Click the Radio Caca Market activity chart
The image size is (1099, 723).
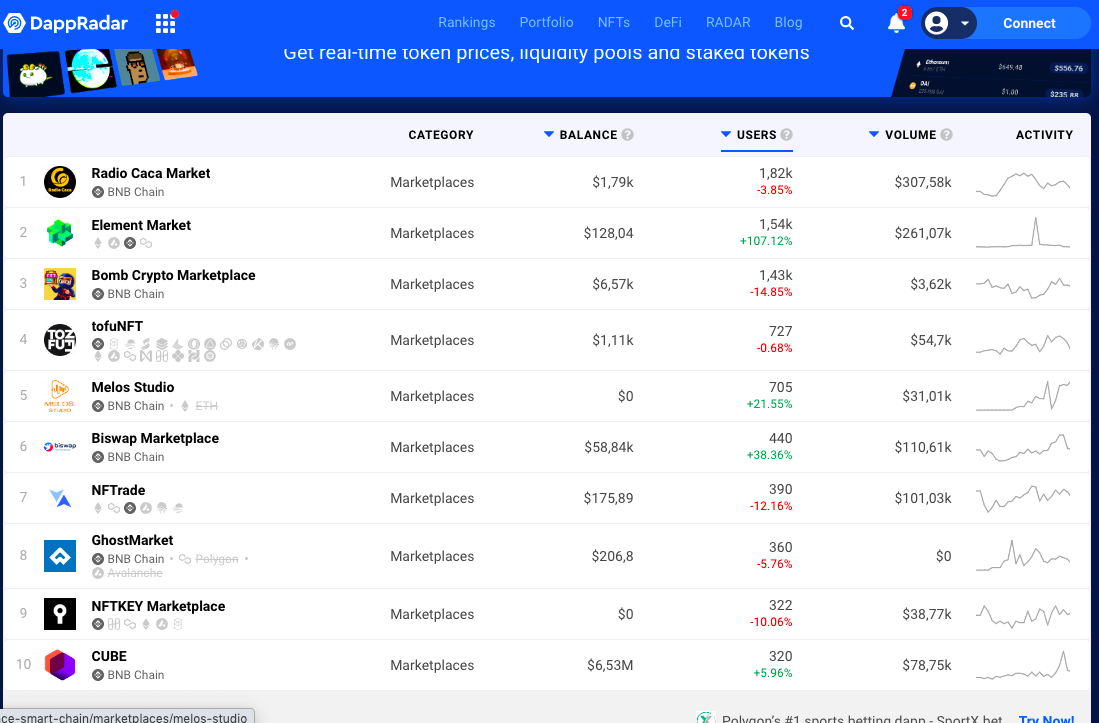click(x=1023, y=184)
